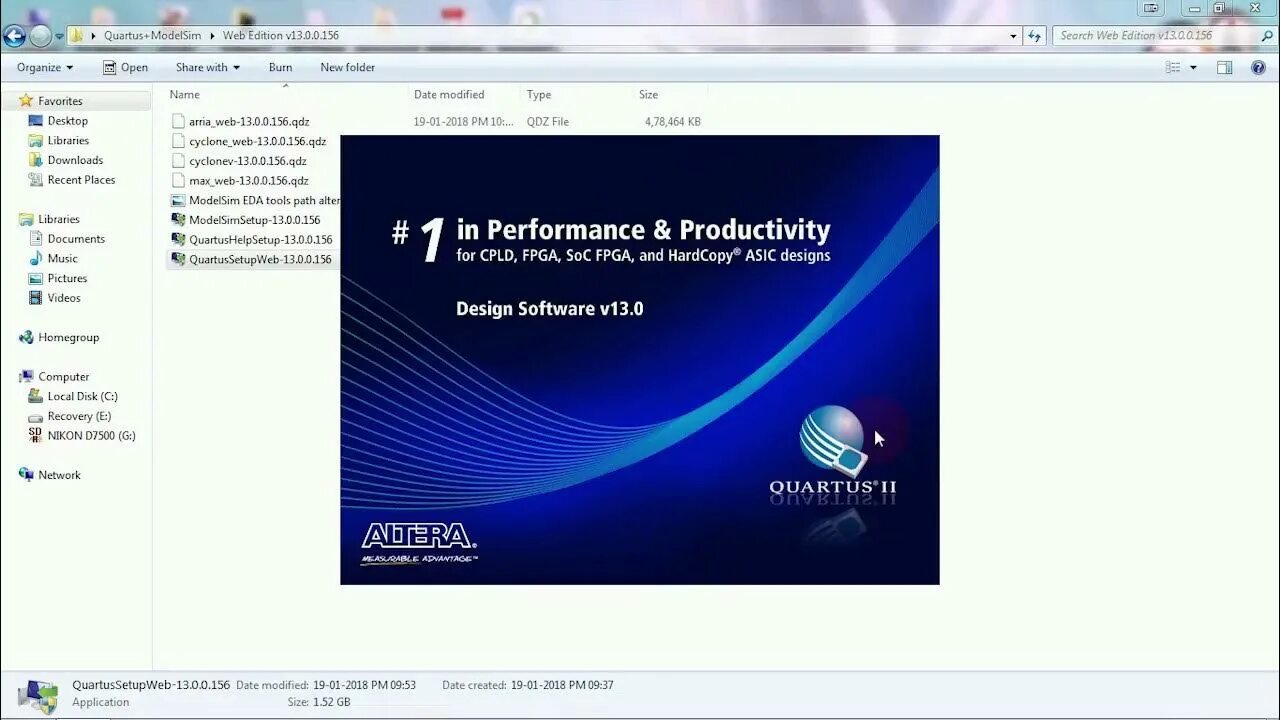Viewport: 1280px width, 720px height.
Task: Open the Documents library
Action: click(x=76, y=239)
